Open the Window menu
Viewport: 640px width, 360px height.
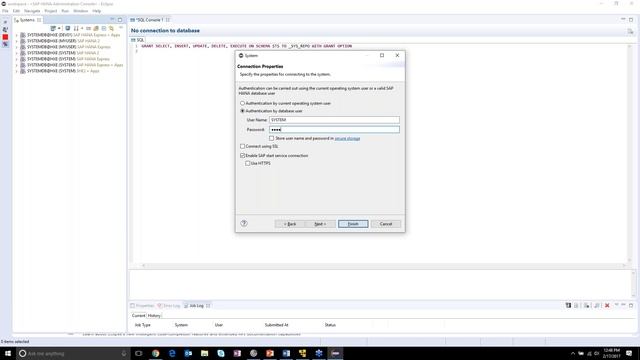(x=80, y=11)
